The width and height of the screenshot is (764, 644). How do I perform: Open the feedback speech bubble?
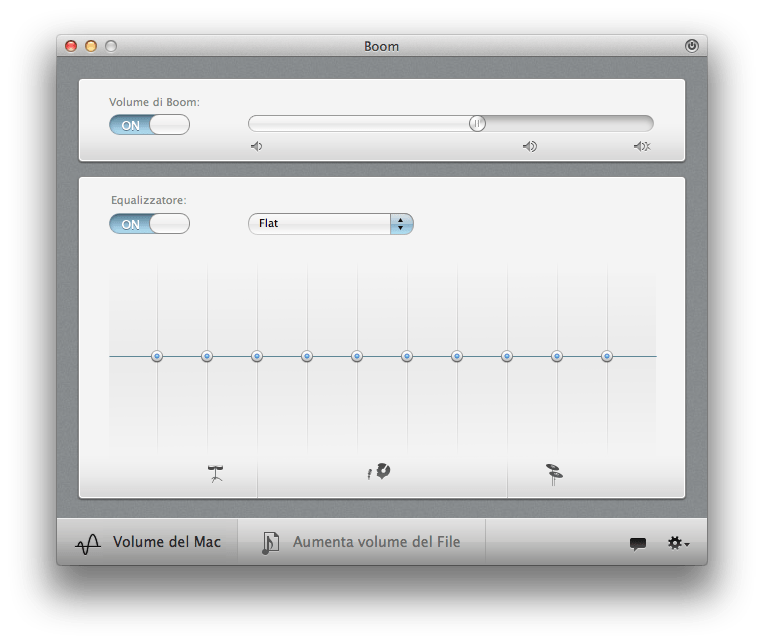[x=638, y=544]
